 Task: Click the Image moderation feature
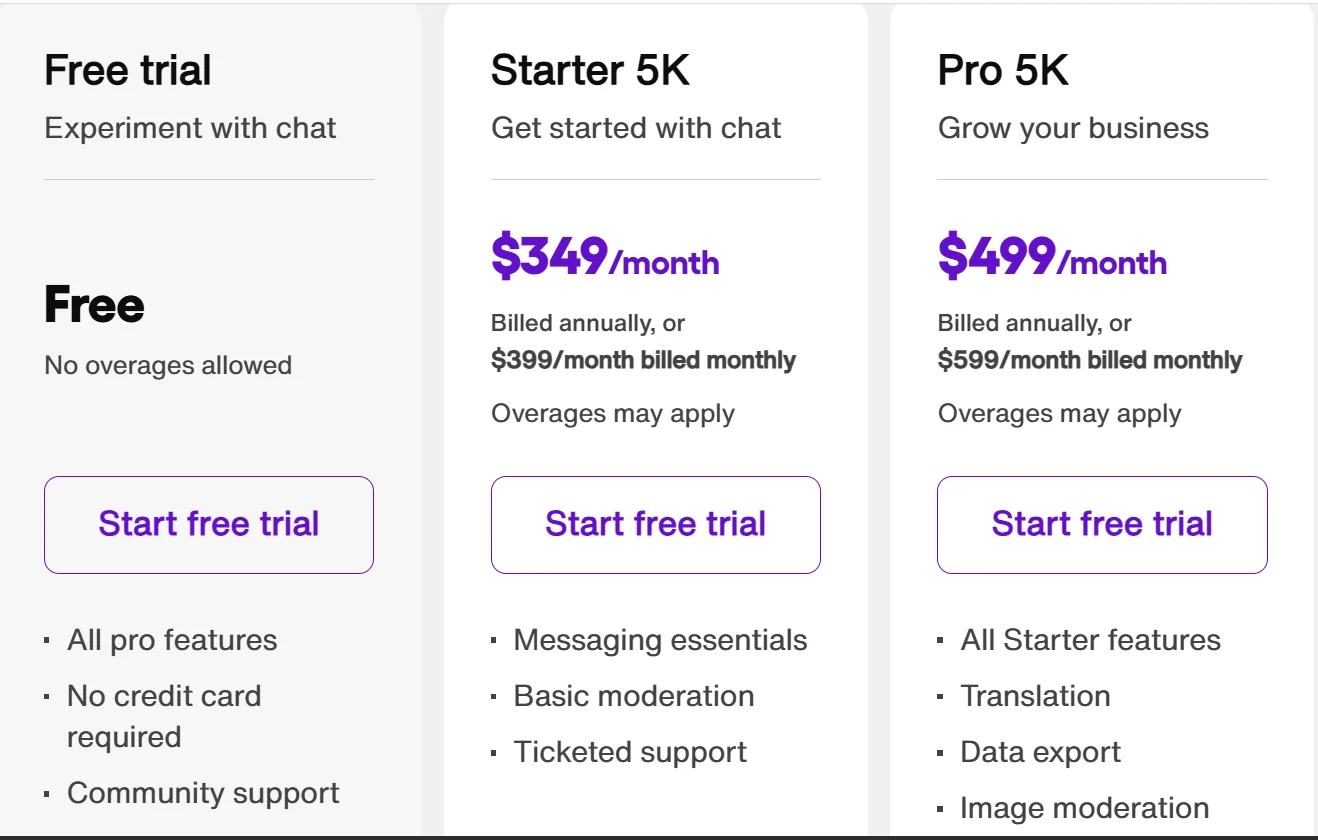click(1084, 808)
